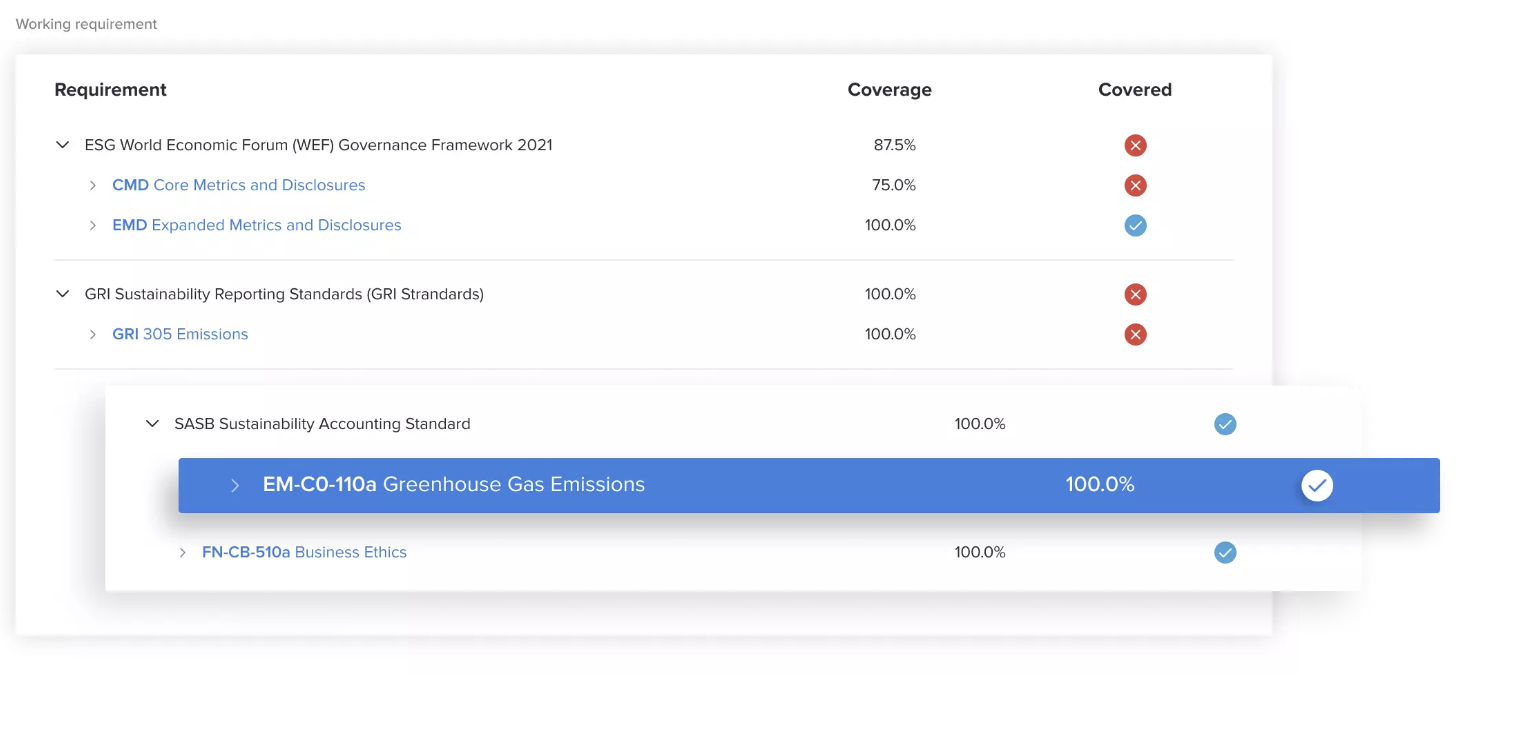Image resolution: width=1538 pixels, height=734 pixels.
Task: Click the 100.0% coverage for EMD Expanded Metrics
Action: tap(891, 225)
